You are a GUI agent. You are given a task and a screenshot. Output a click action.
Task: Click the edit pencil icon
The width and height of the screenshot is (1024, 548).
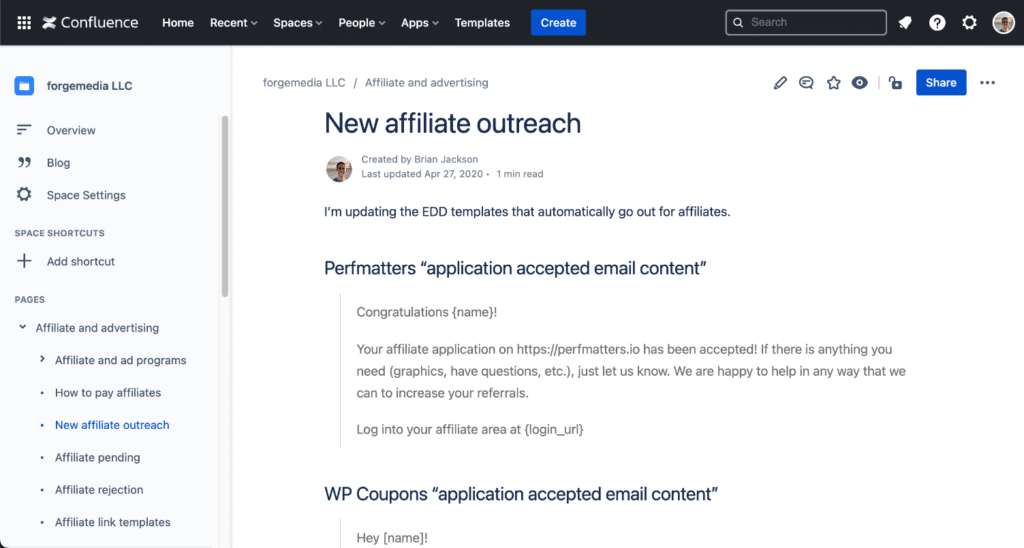pos(781,83)
